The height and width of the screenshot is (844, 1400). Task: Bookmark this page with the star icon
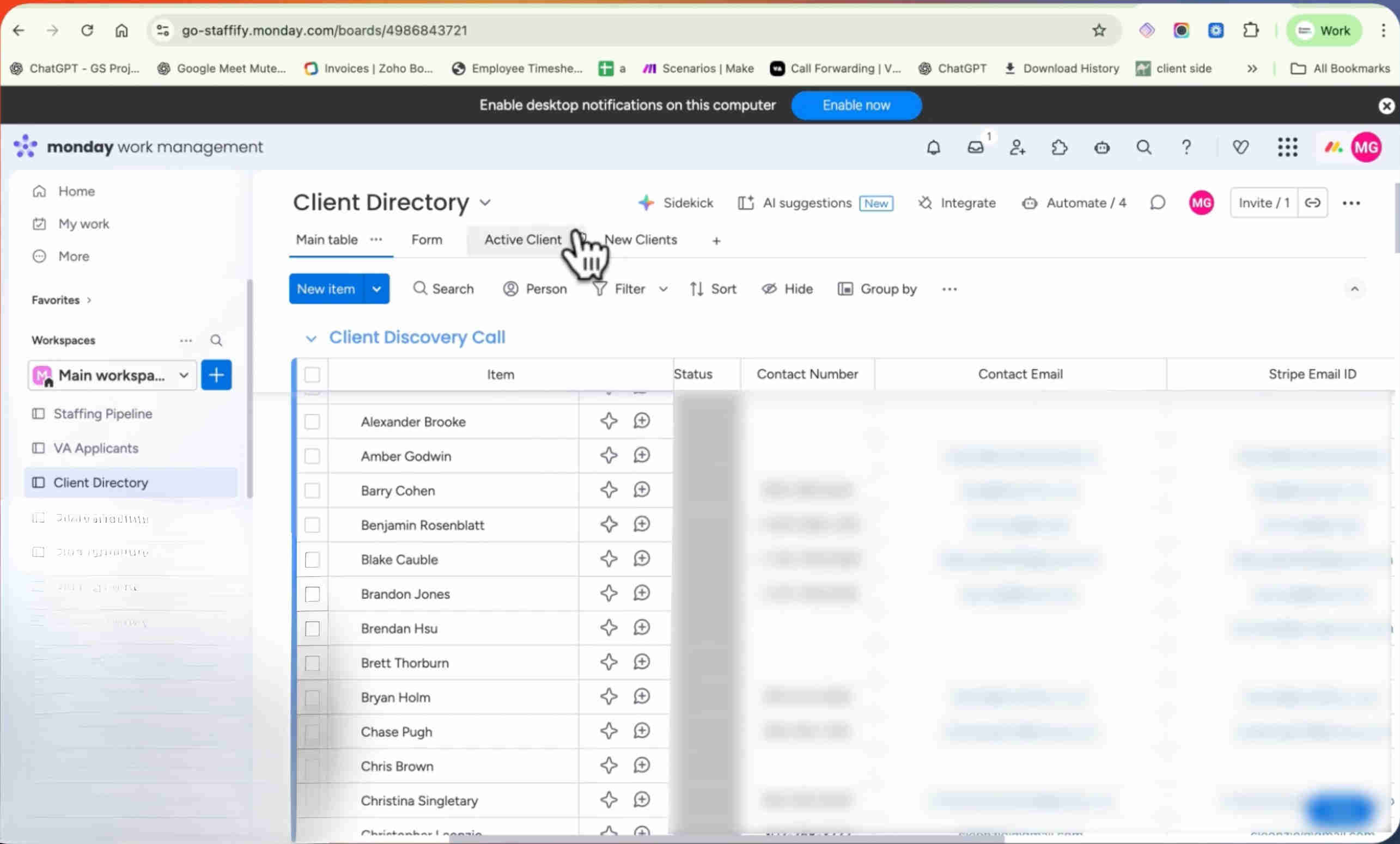[x=1099, y=30]
